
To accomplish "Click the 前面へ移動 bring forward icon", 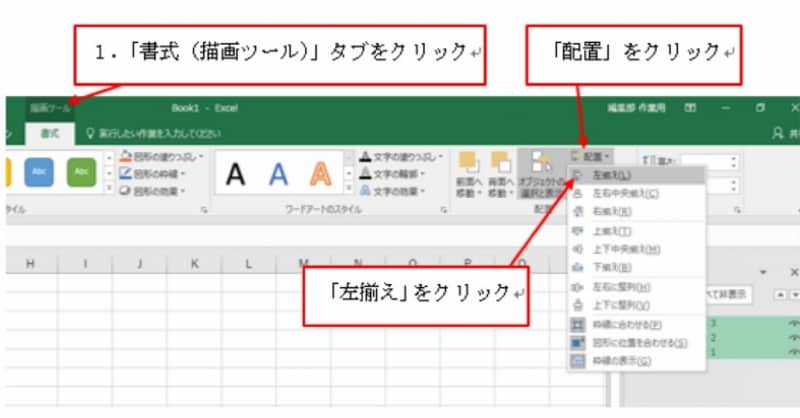I will click(468, 162).
